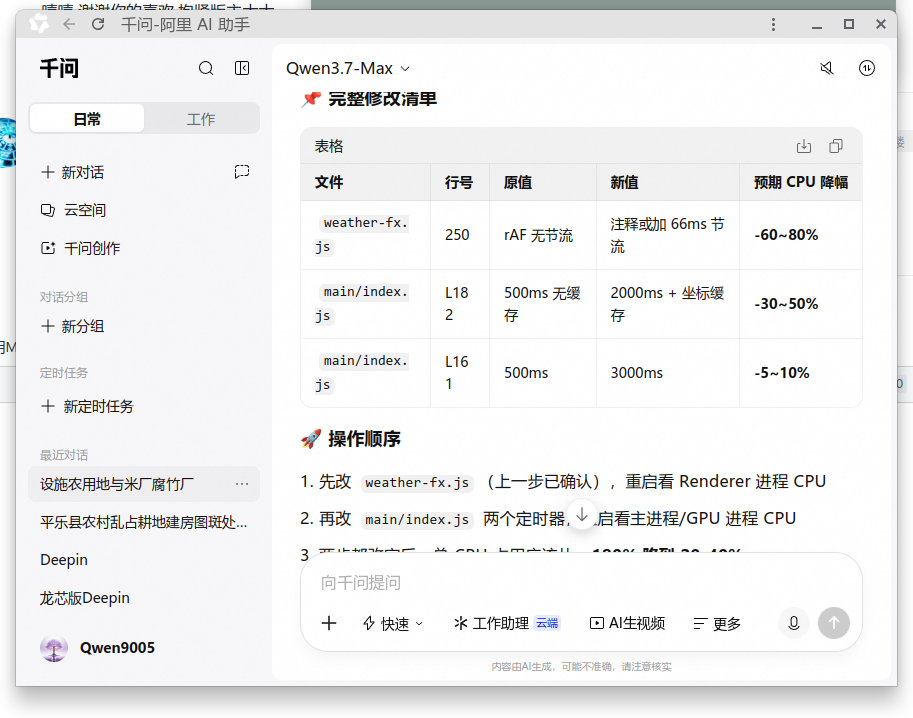The image size is (913, 718).
Task: Open the 龙芯版Deepin conversation
Action: tap(144, 597)
